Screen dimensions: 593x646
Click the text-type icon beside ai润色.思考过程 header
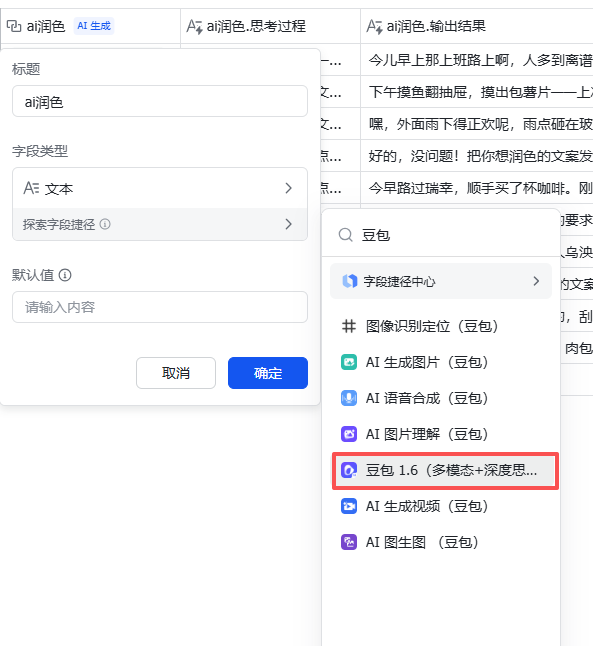[x=194, y=26]
